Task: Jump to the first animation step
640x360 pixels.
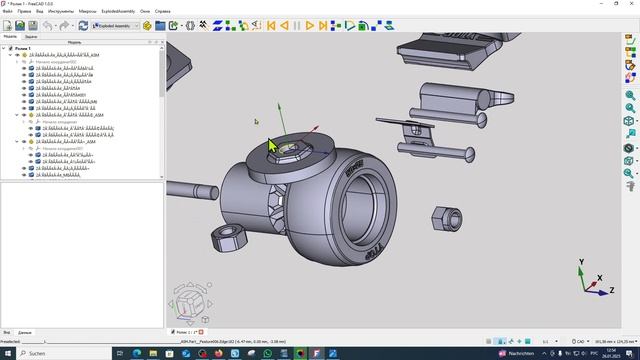Action: pos(271,26)
